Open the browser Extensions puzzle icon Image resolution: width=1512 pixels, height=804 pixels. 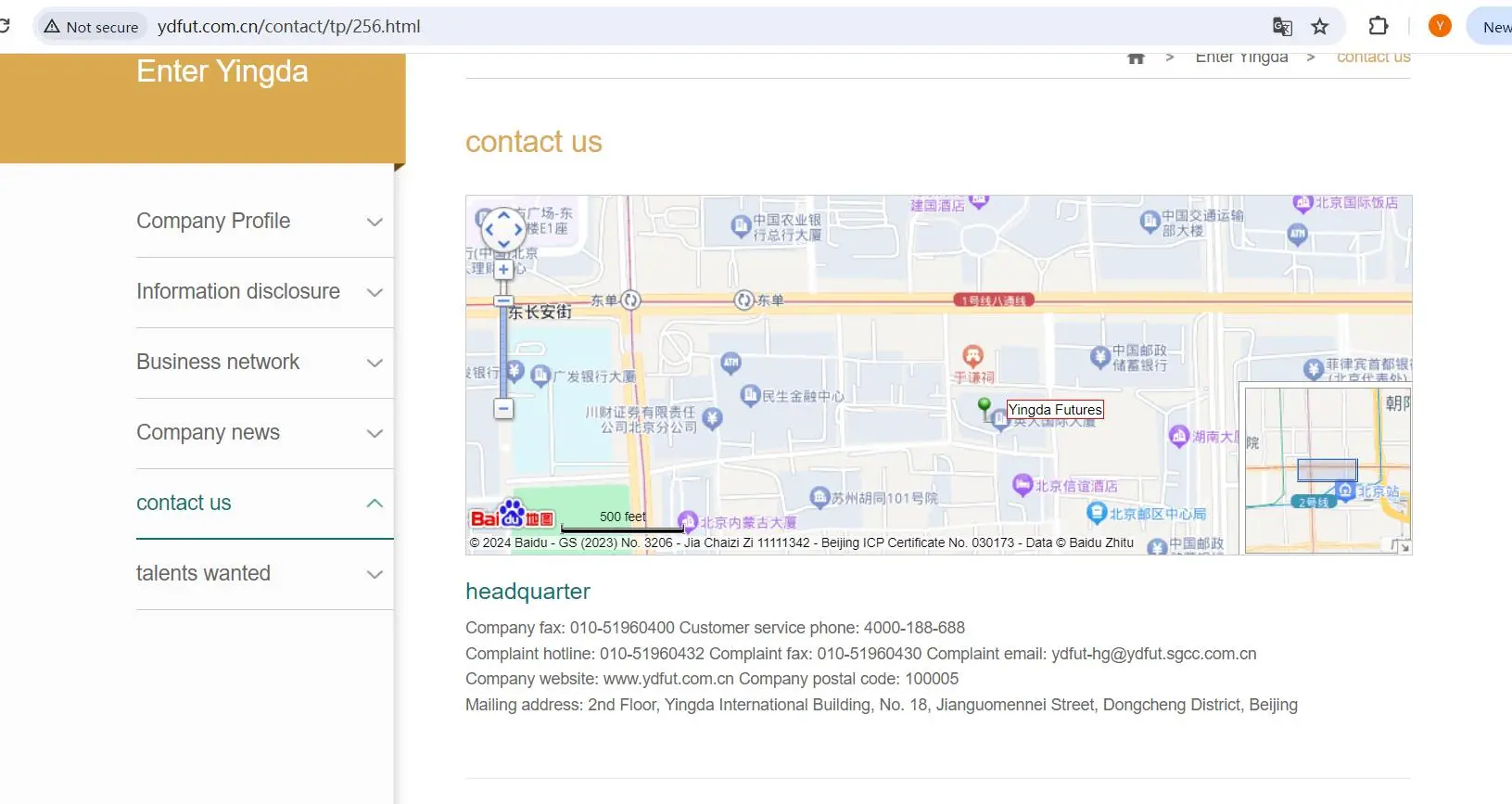(x=1379, y=26)
